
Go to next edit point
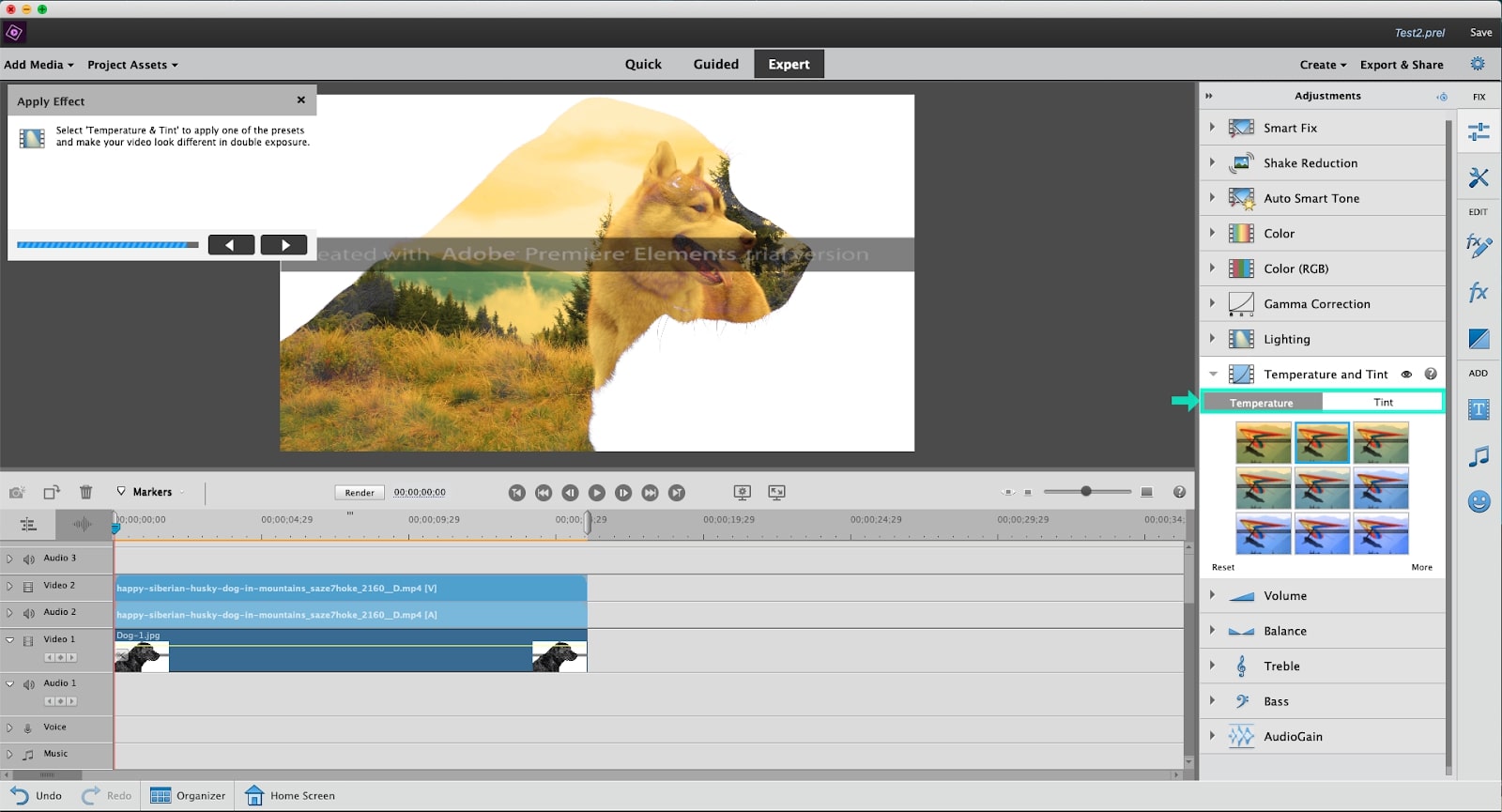coord(677,492)
